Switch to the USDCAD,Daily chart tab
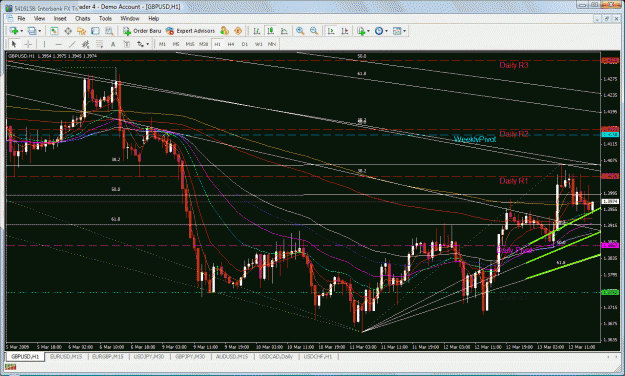This screenshot has width=625, height=376. 276,356
